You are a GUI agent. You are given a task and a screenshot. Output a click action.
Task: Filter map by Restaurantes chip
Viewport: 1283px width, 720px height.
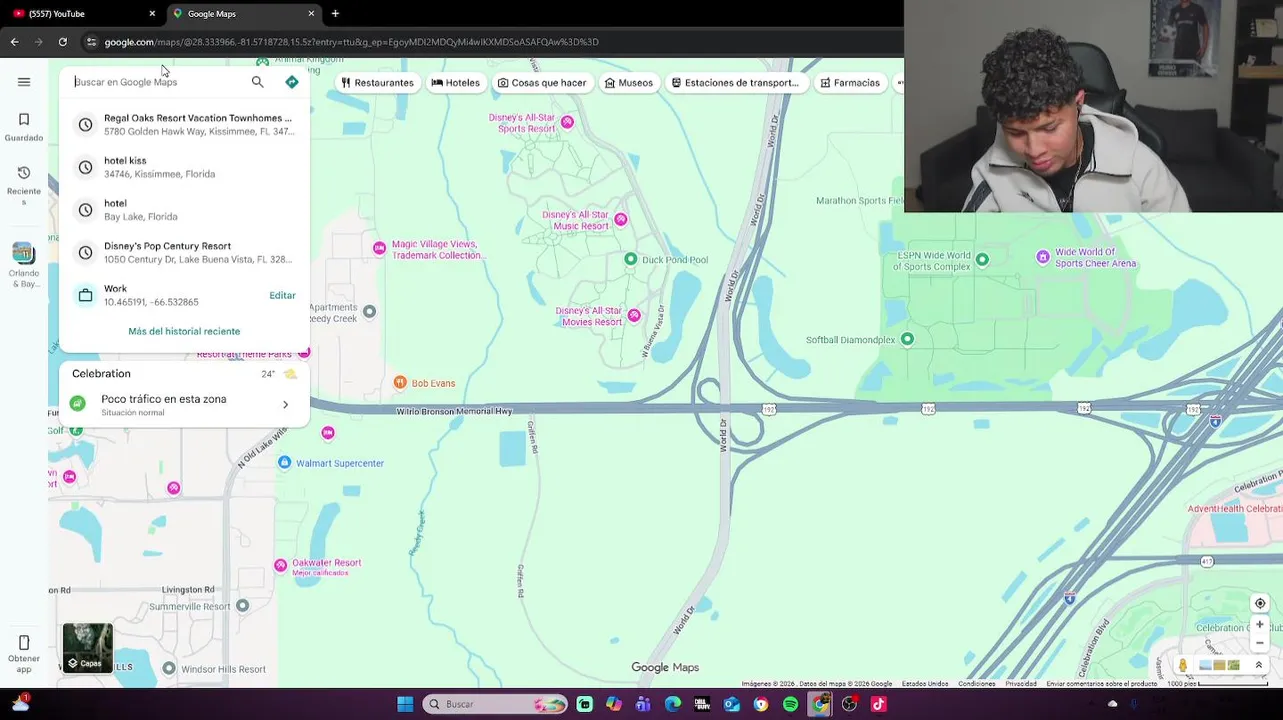click(x=377, y=83)
